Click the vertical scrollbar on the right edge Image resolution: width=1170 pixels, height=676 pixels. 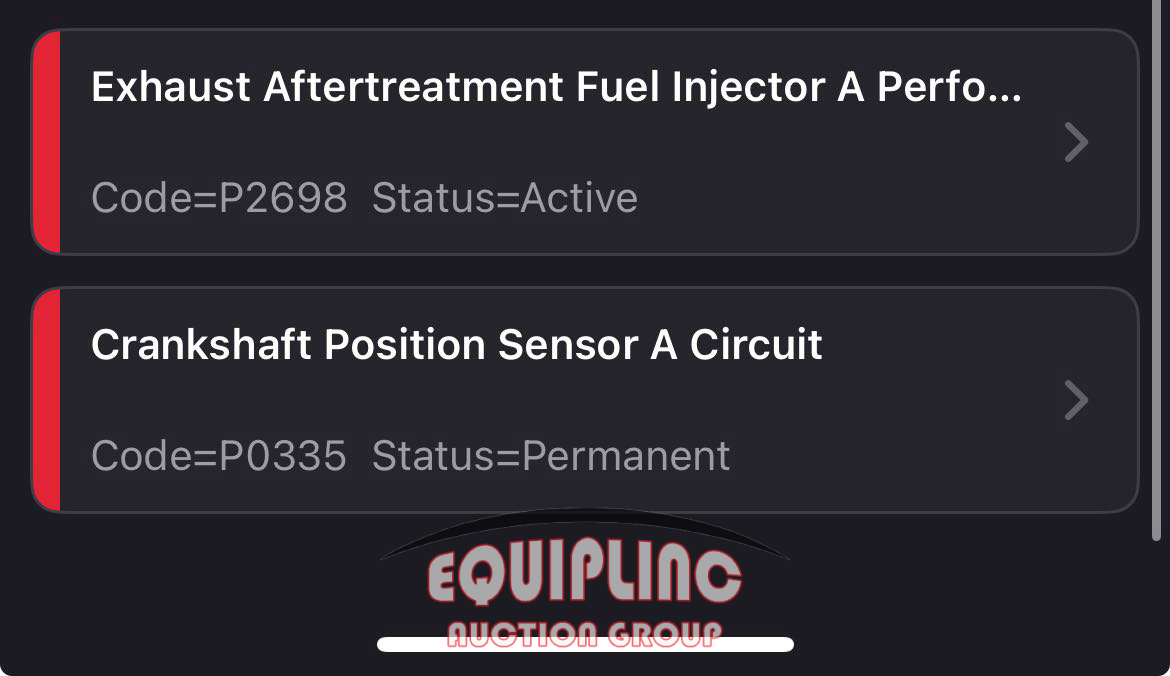pos(1156,270)
